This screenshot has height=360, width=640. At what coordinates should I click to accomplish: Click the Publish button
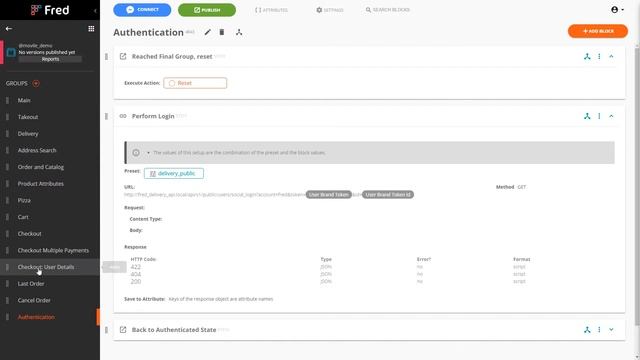click(x=207, y=10)
